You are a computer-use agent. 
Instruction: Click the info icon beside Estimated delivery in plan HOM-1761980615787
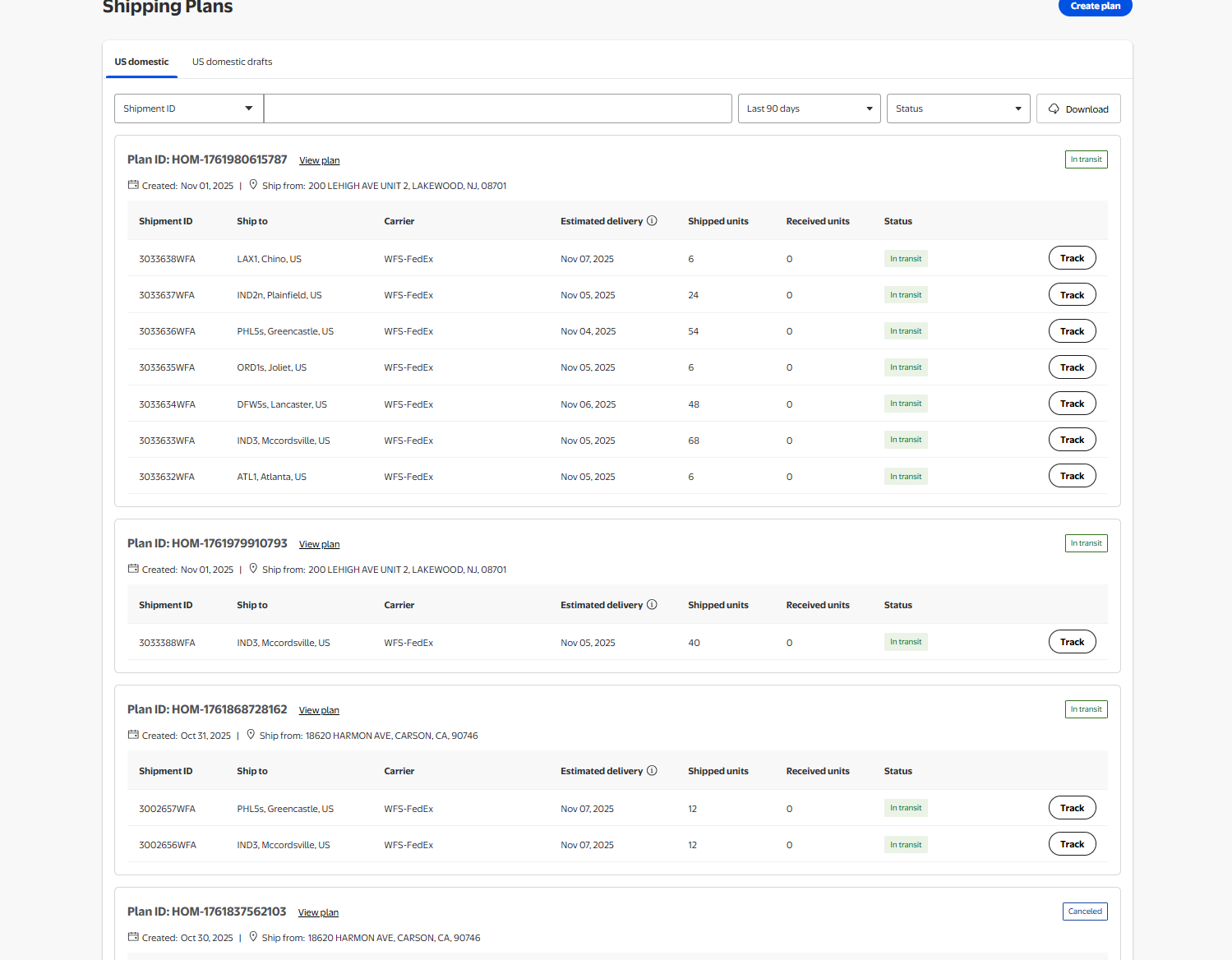pyautogui.click(x=652, y=221)
